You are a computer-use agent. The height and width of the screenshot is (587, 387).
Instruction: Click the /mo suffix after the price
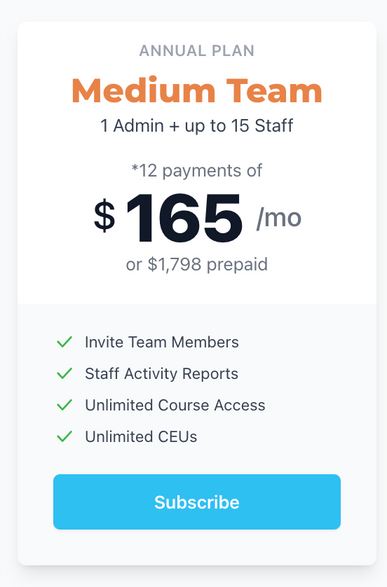coord(279,218)
